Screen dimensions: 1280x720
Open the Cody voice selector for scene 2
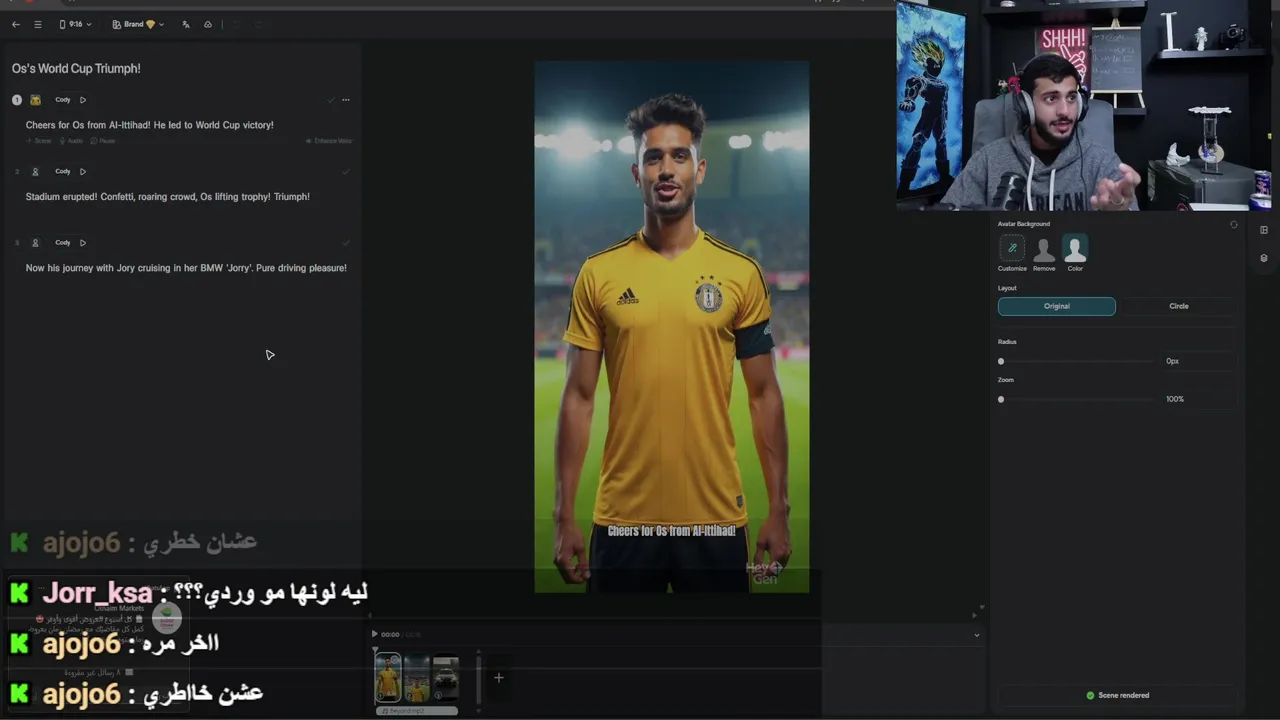pos(63,171)
